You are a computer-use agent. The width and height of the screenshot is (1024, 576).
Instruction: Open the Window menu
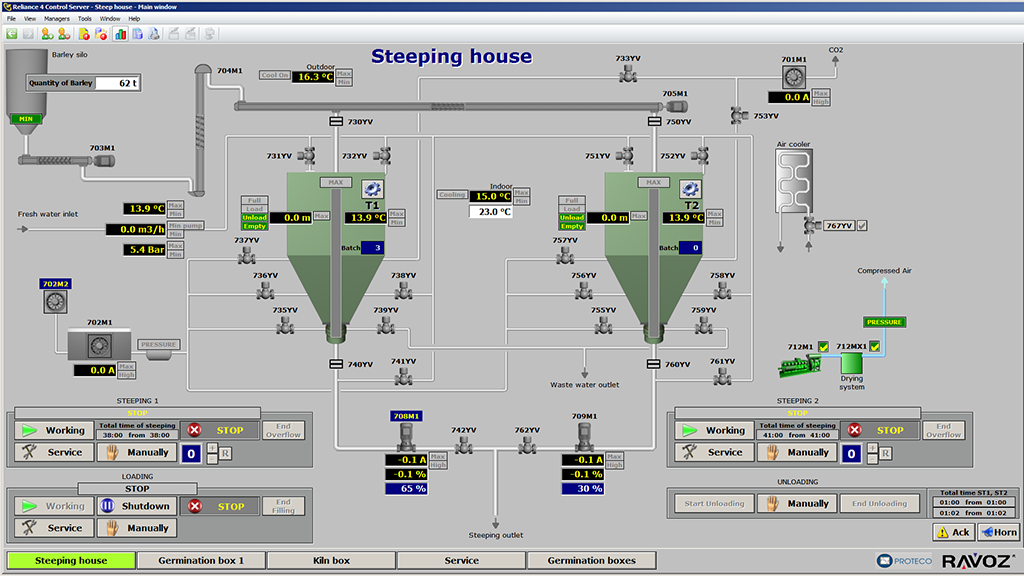tap(110, 19)
